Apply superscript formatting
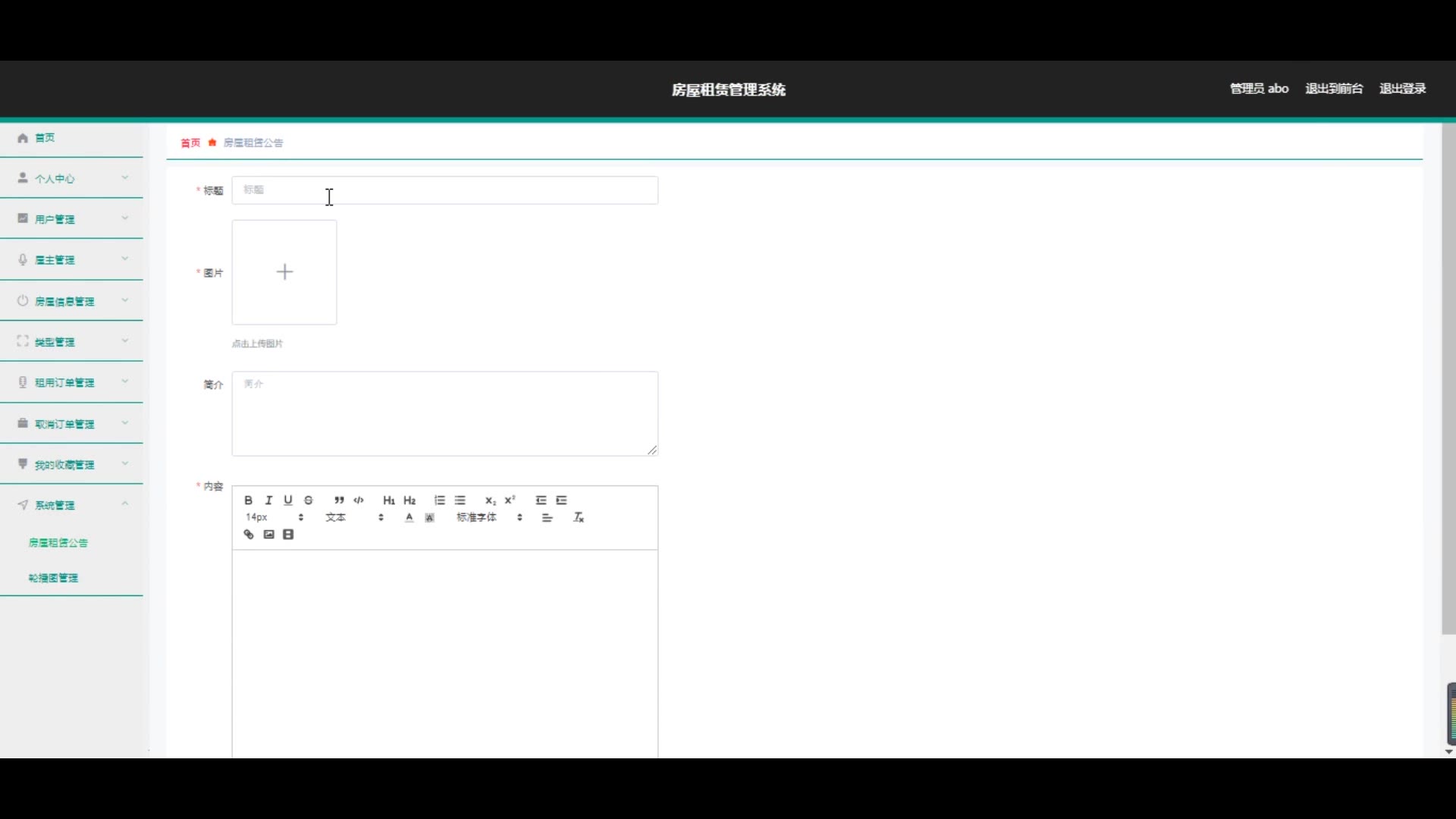This screenshot has width=1456, height=819. (510, 500)
